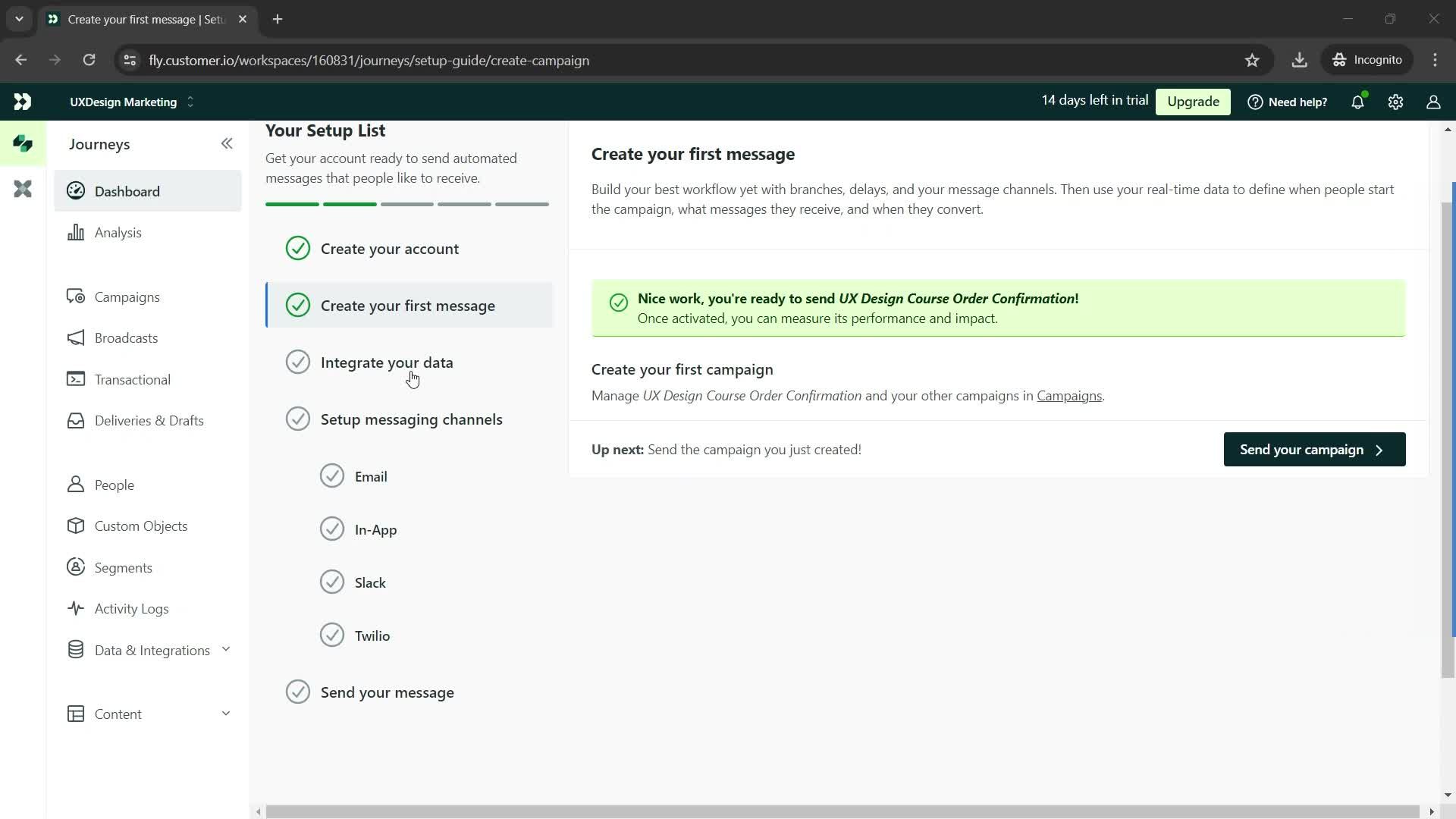Click the horizontal scrollbar at bottom
The width and height of the screenshot is (1456, 819).
click(x=843, y=811)
